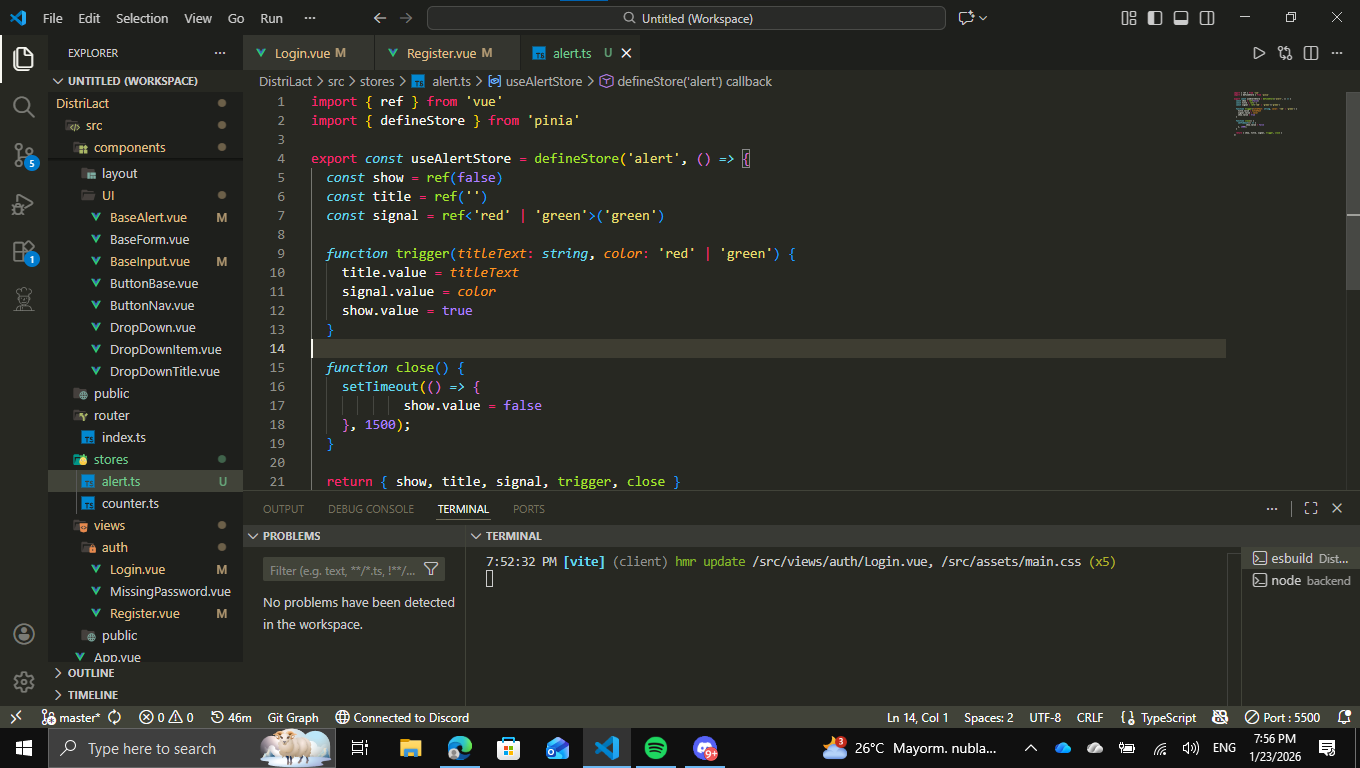The height and width of the screenshot is (768, 1360).
Task: Select the node backend terminal
Action: [1300, 580]
